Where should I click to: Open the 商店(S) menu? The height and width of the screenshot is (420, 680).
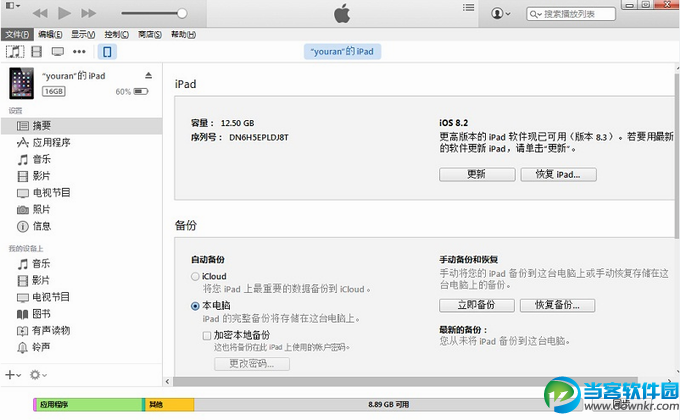click(150, 34)
